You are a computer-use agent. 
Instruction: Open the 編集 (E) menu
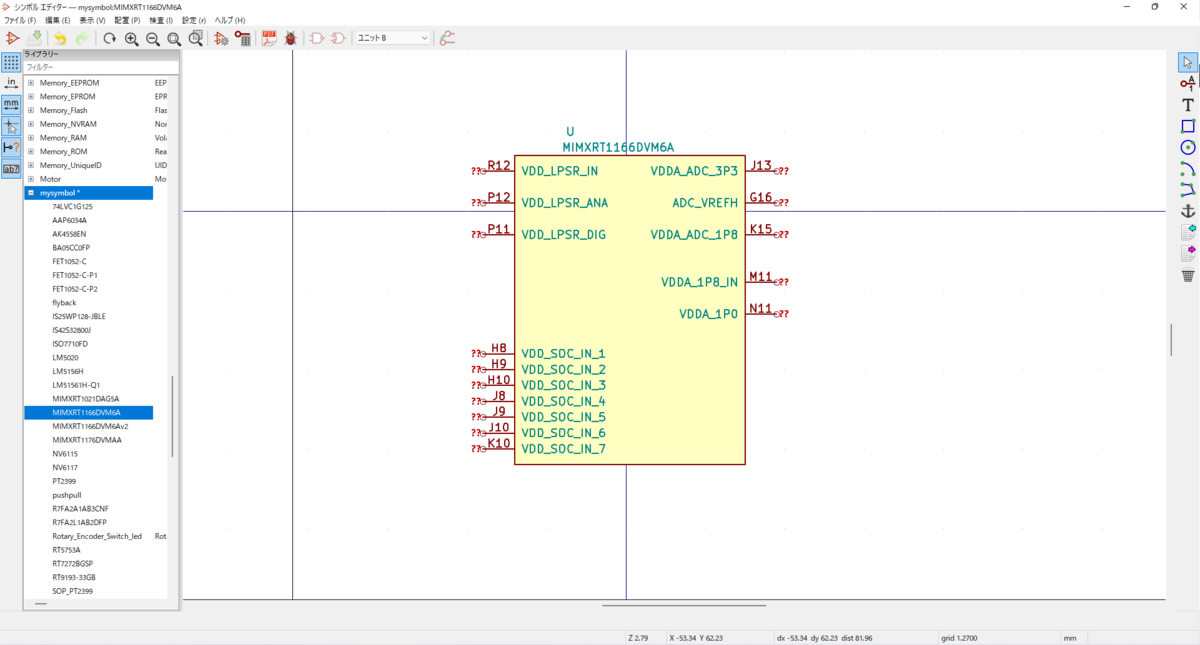(x=58, y=20)
